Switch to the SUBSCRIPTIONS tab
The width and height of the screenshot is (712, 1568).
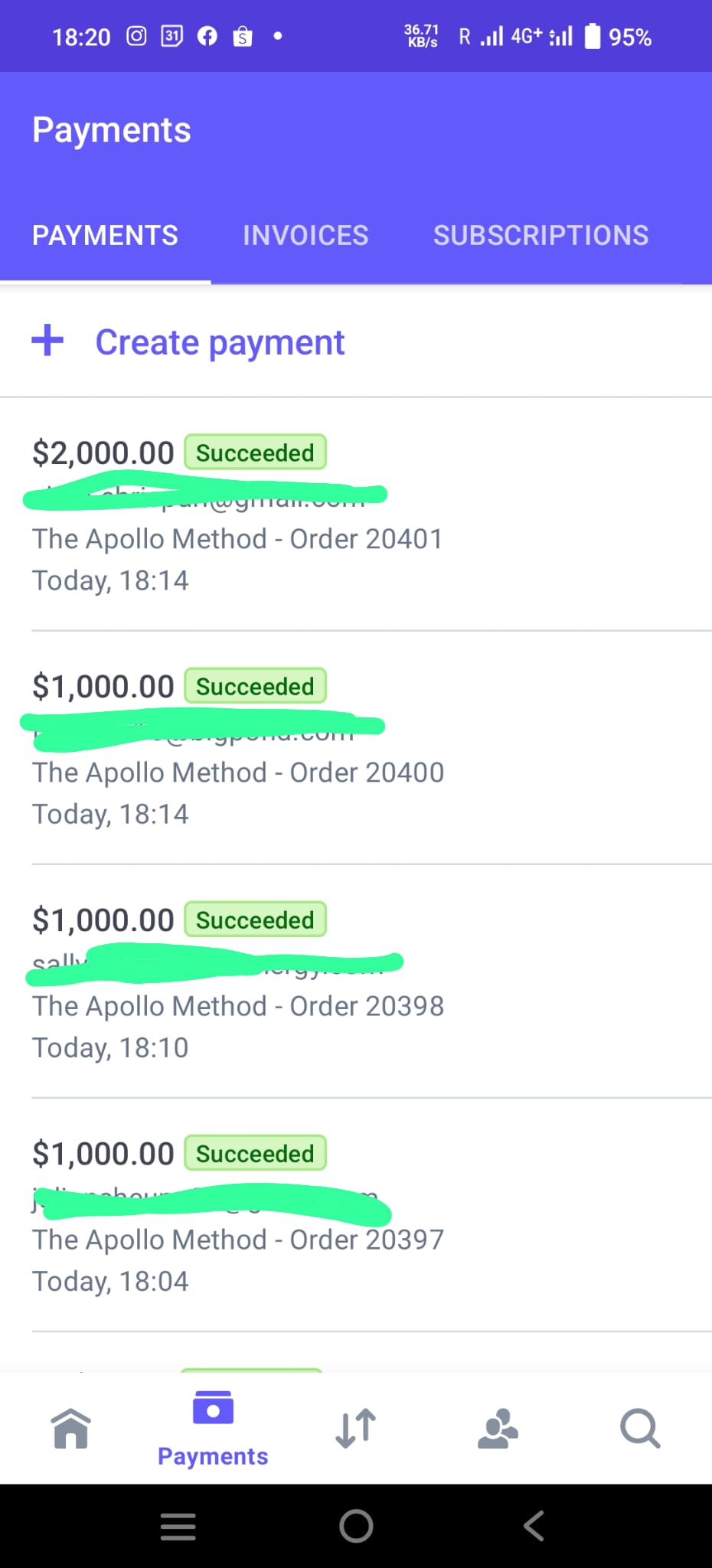tap(541, 235)
